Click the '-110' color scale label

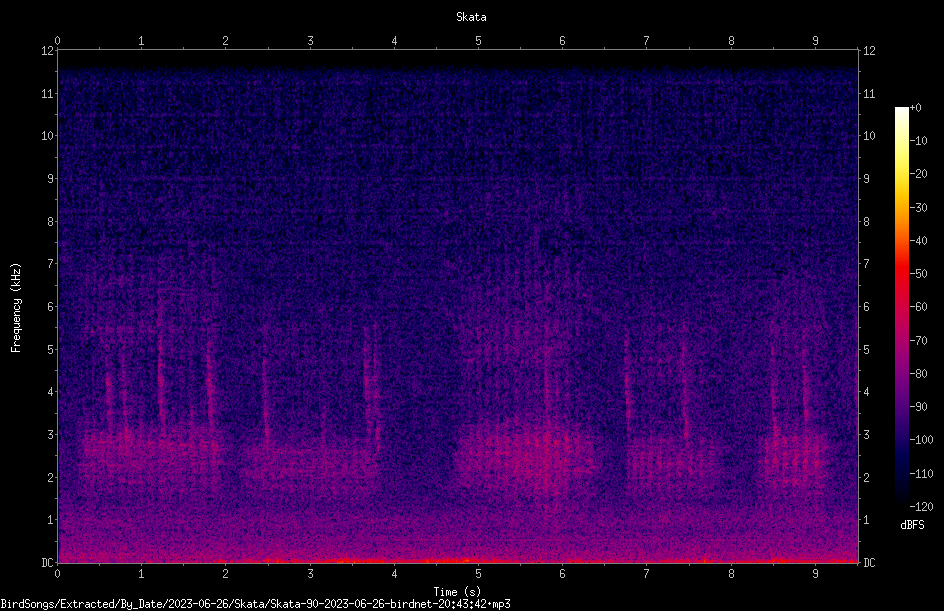point(921,474)
